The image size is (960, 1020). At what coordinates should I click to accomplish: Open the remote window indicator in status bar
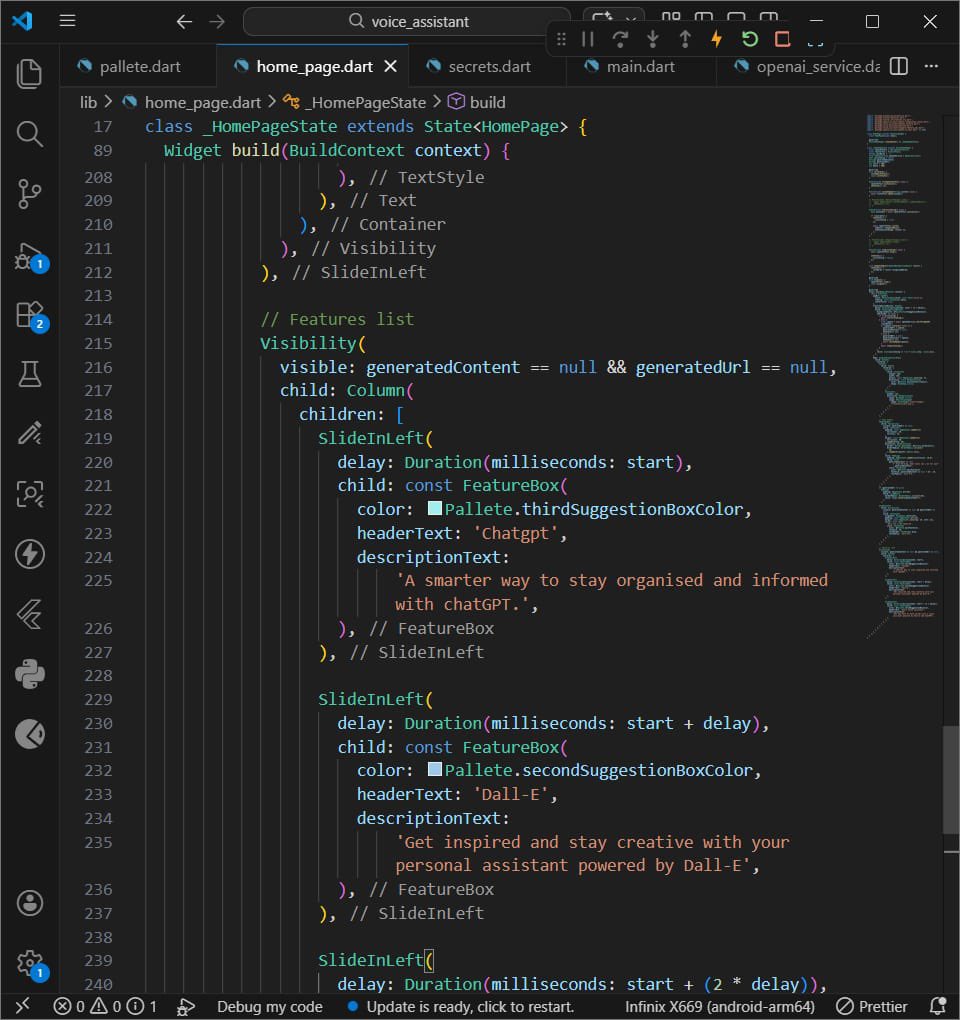pyautogui.click(x=22, y=1006)
